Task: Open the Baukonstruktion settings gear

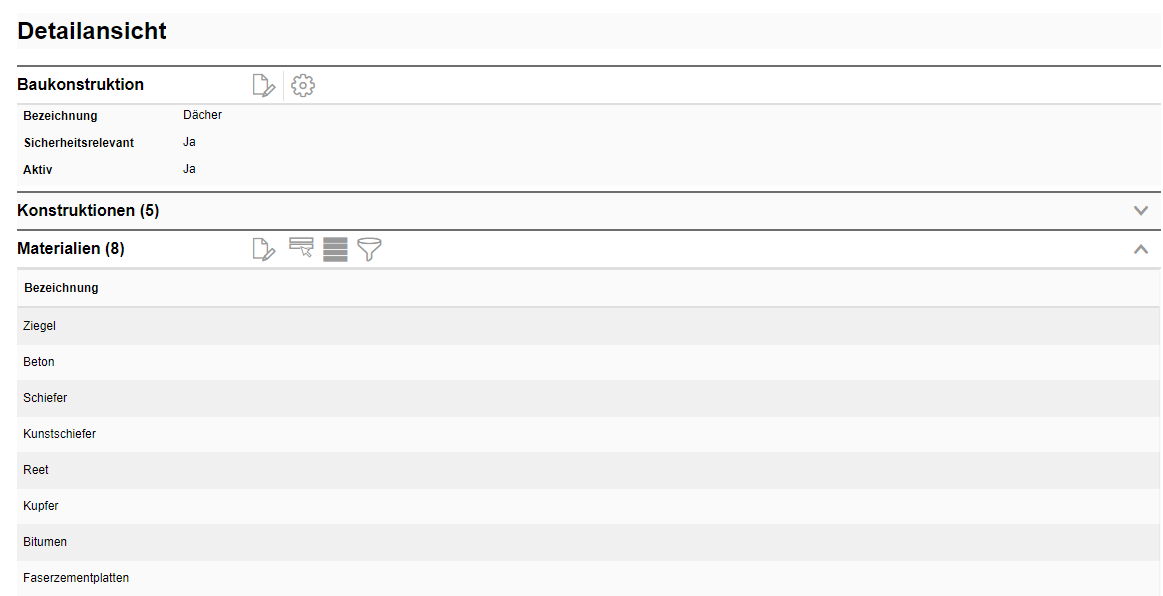Action: [303, 86]
